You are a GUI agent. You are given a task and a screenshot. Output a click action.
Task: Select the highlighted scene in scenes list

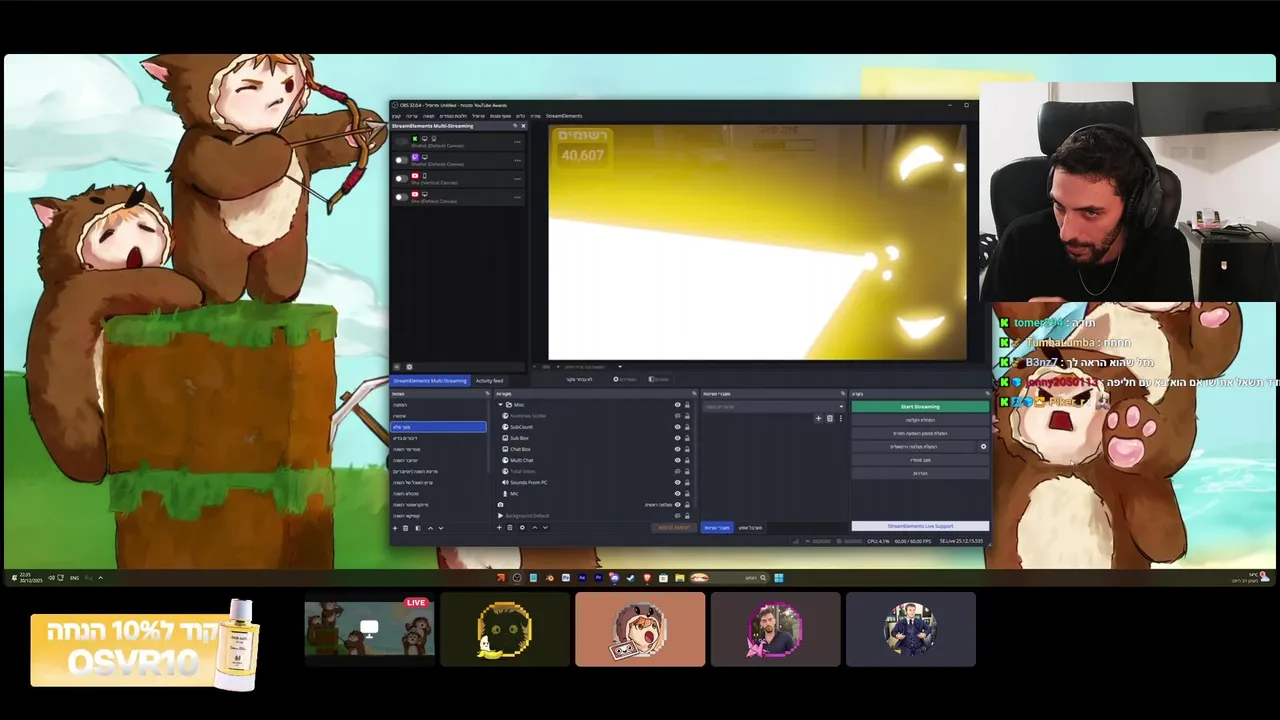(438, 427)
